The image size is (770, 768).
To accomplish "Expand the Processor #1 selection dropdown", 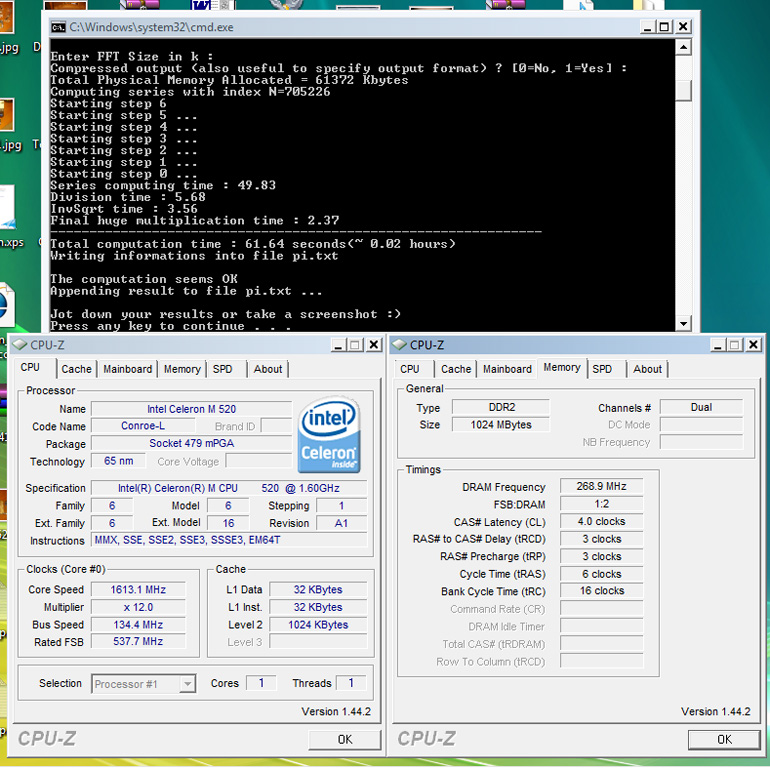I will (187, 684).
